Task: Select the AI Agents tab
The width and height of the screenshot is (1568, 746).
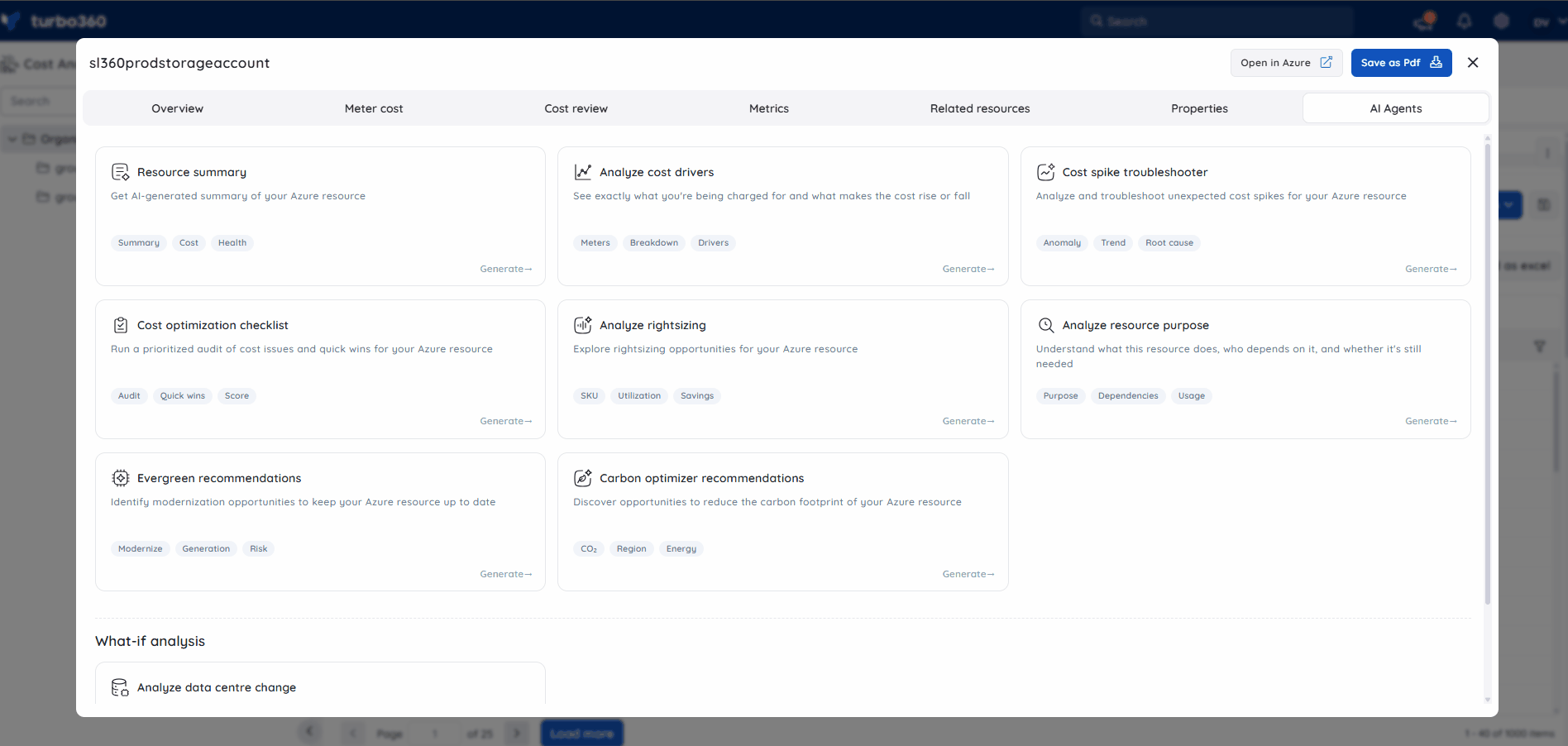Action: (1396, 108)
